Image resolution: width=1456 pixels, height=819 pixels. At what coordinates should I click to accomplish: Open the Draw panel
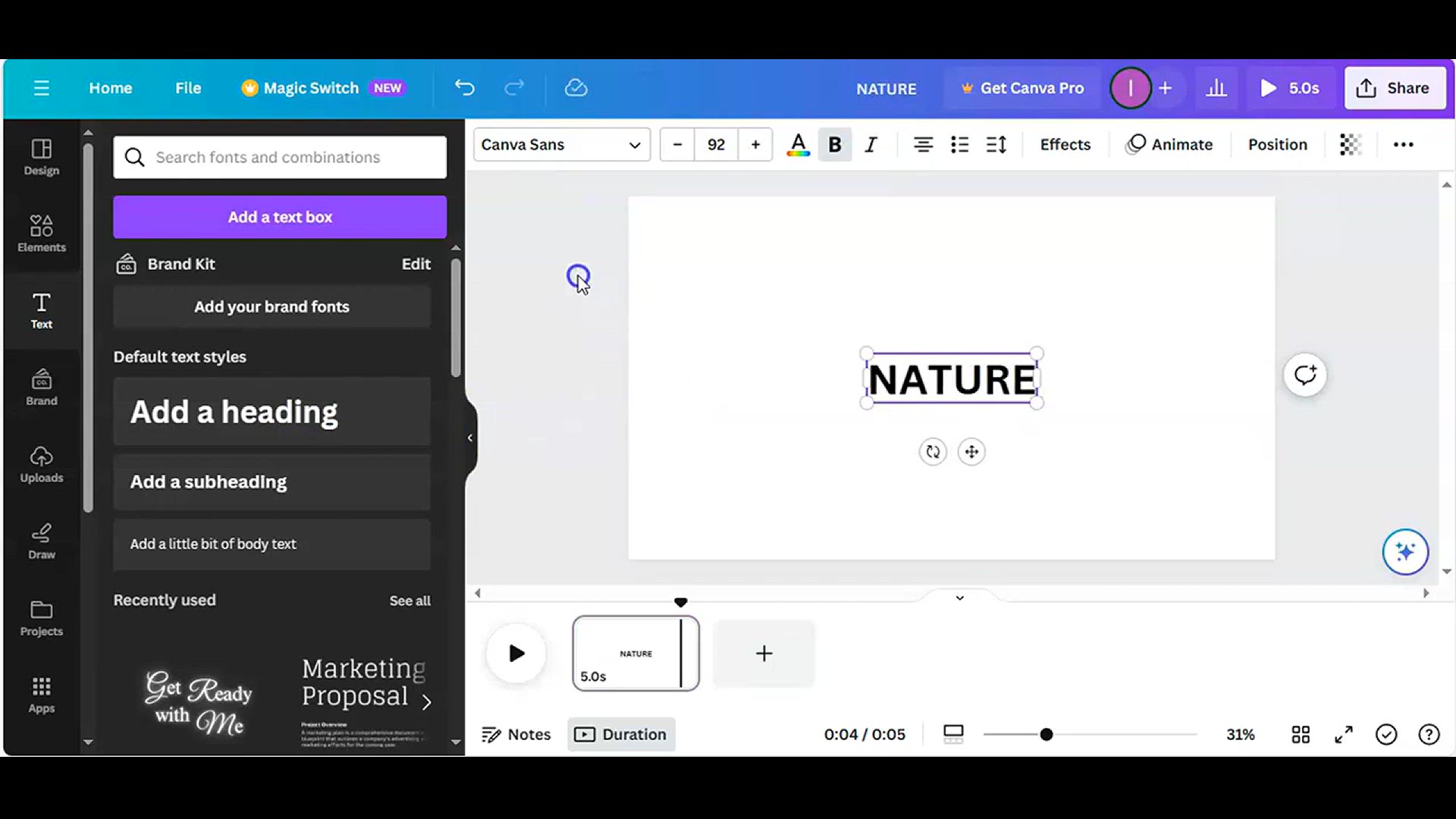(42, 541)
